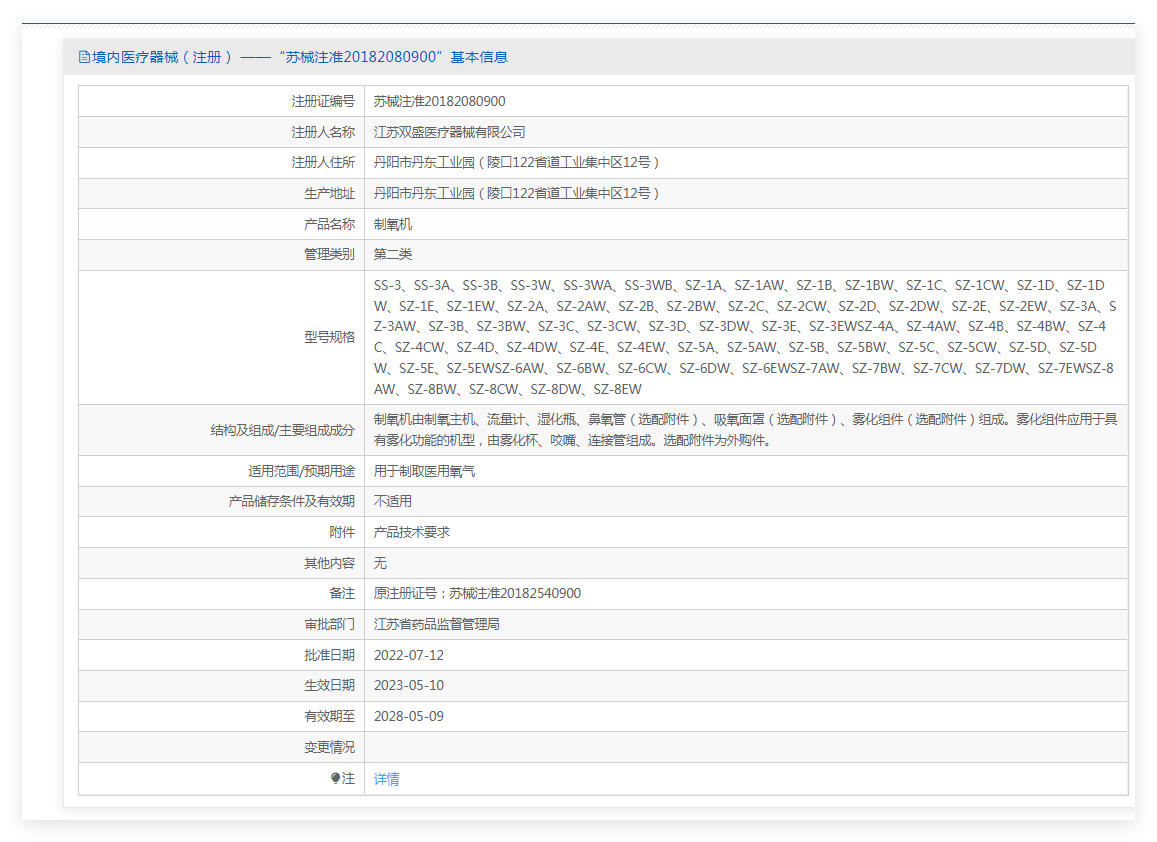This screenshot has width=1157, height=842.
Task: Click the 注册人住所 label
Action: click(x=323, y=162)
